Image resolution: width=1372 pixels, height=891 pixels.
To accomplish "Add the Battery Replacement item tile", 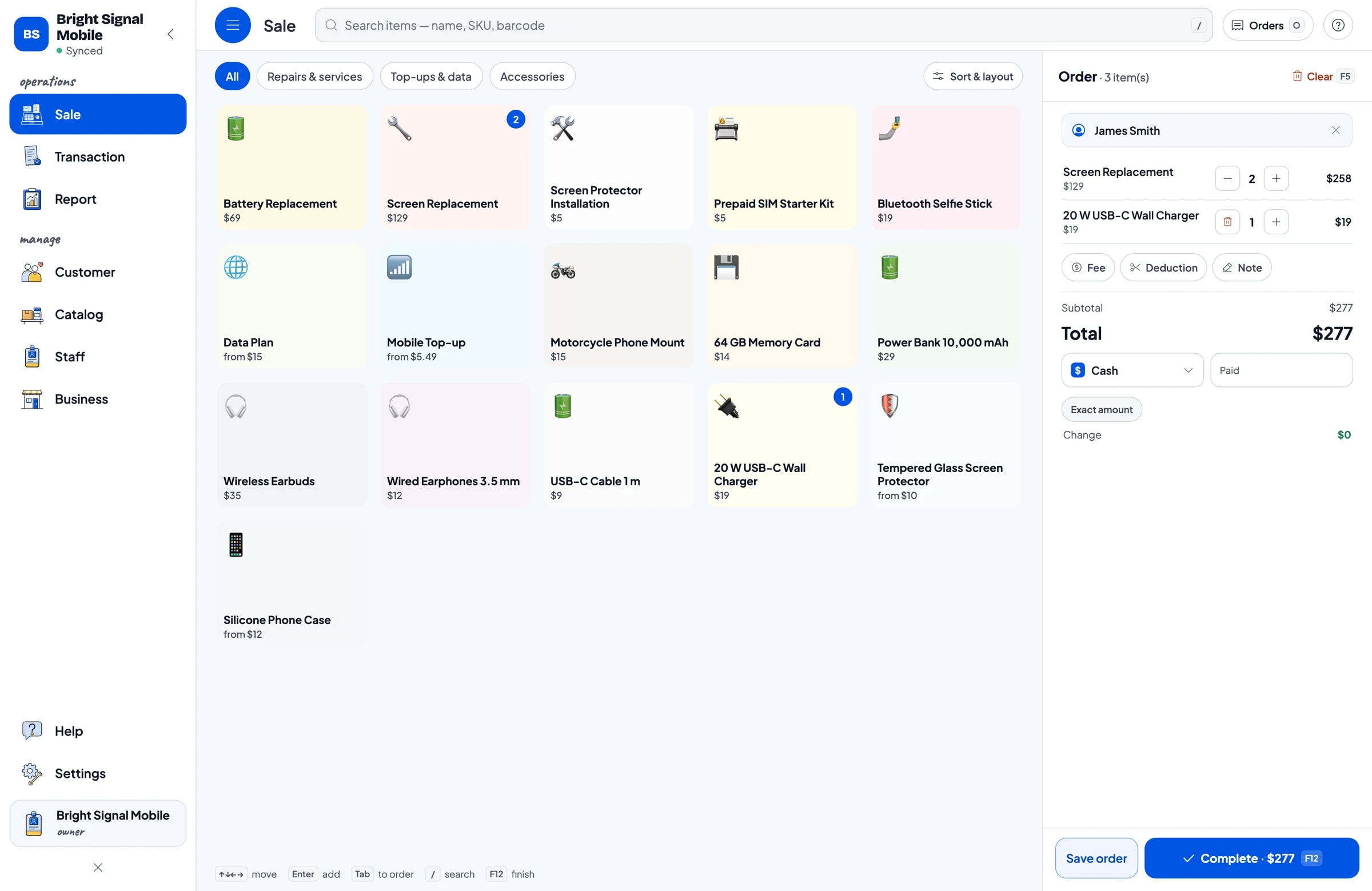I will pos(292,167).
